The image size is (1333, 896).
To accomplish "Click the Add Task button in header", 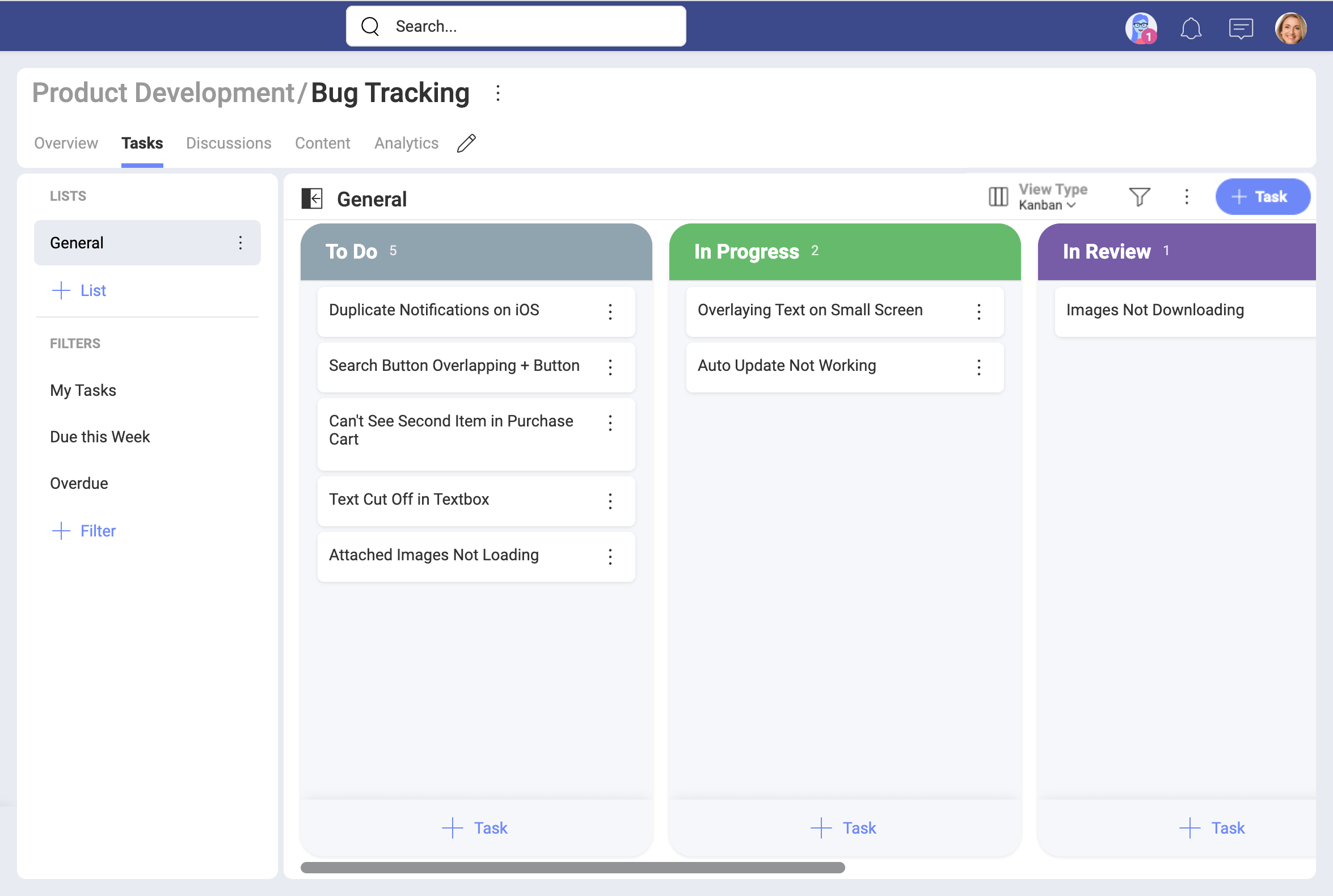I will point(1263,196).
